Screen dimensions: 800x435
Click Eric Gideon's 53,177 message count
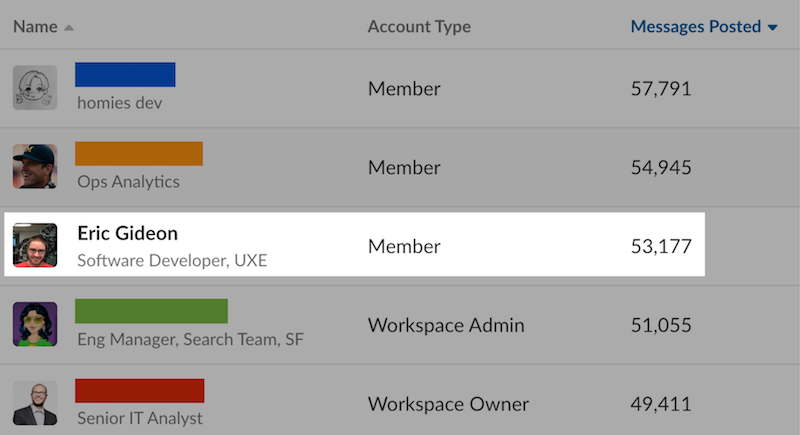point(661,246)
